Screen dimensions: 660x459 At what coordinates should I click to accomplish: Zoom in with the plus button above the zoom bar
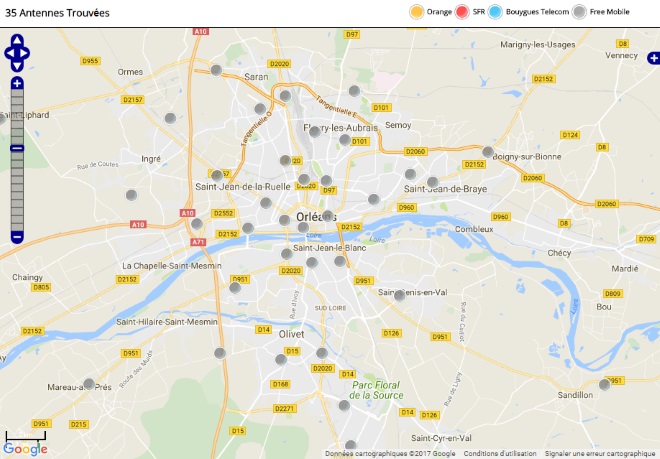pos(17,83)
